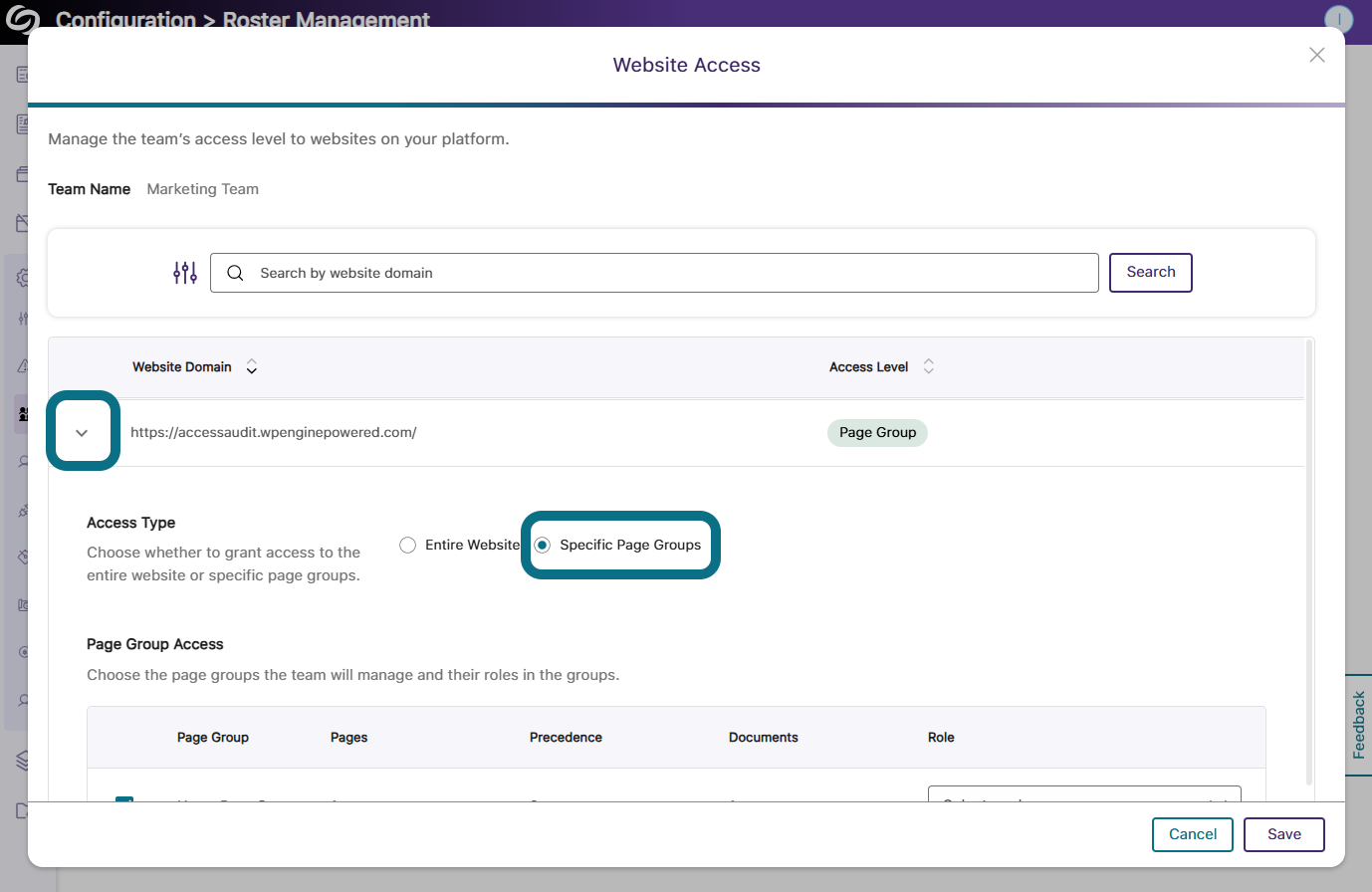
Task: Sort by Access Level column arrows
Action: 928,367
